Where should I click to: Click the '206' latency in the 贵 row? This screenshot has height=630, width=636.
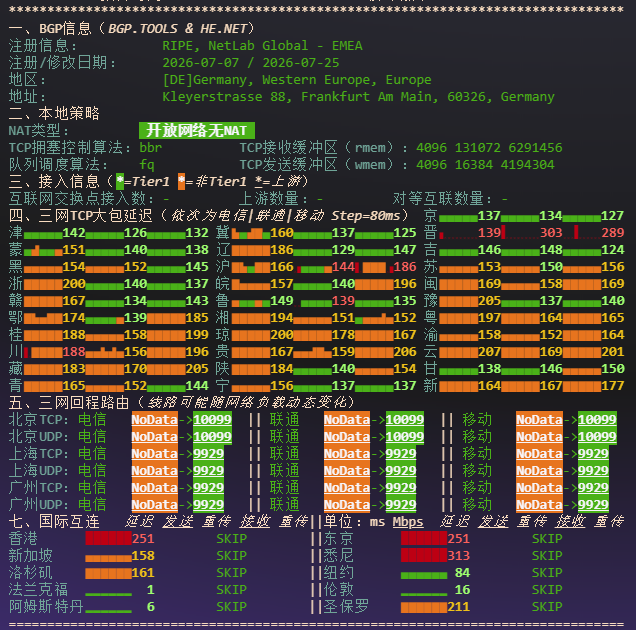pyautogui.click(x=405, y=352)
